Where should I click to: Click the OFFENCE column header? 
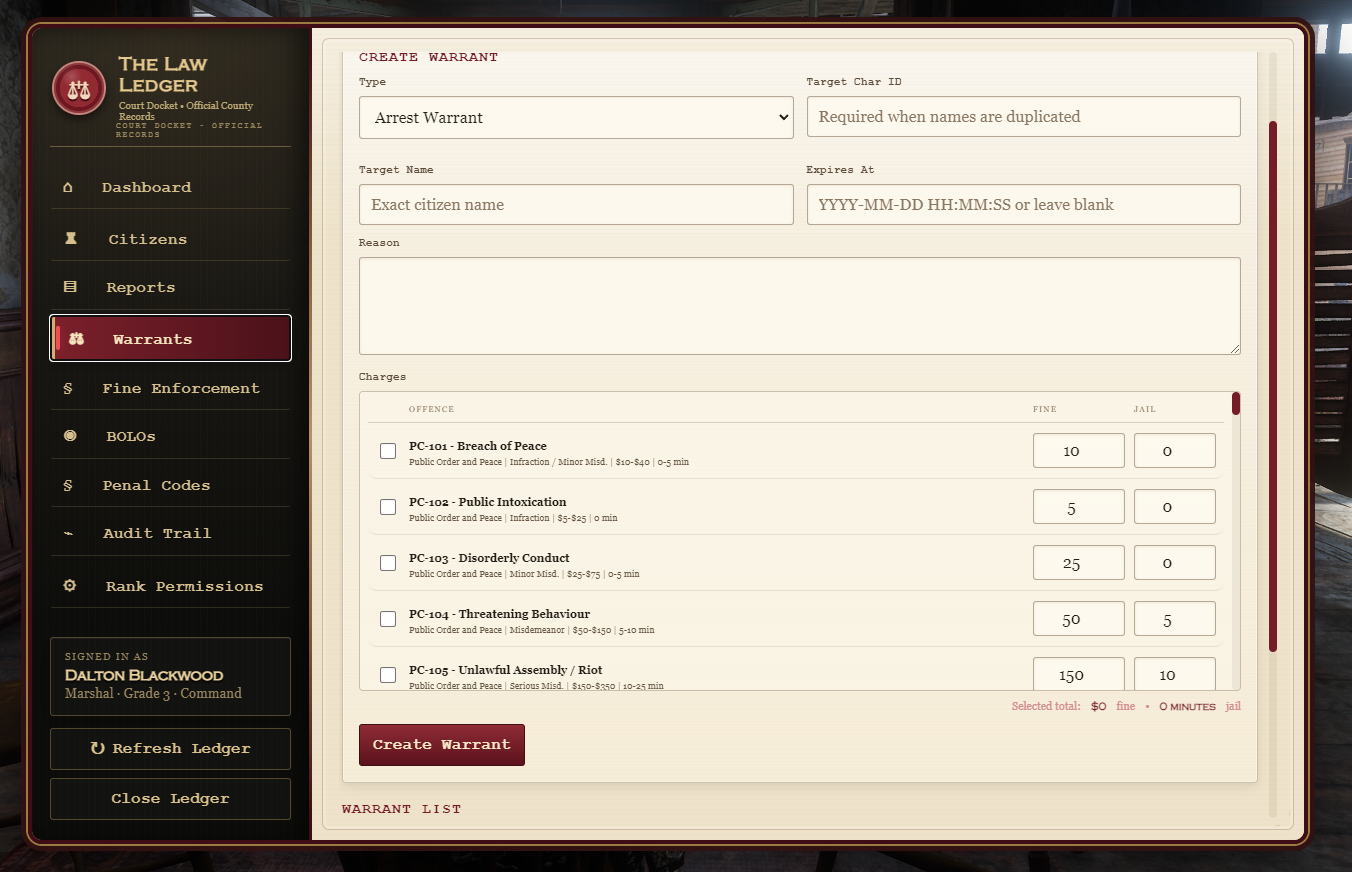click(x=431, y=409)
